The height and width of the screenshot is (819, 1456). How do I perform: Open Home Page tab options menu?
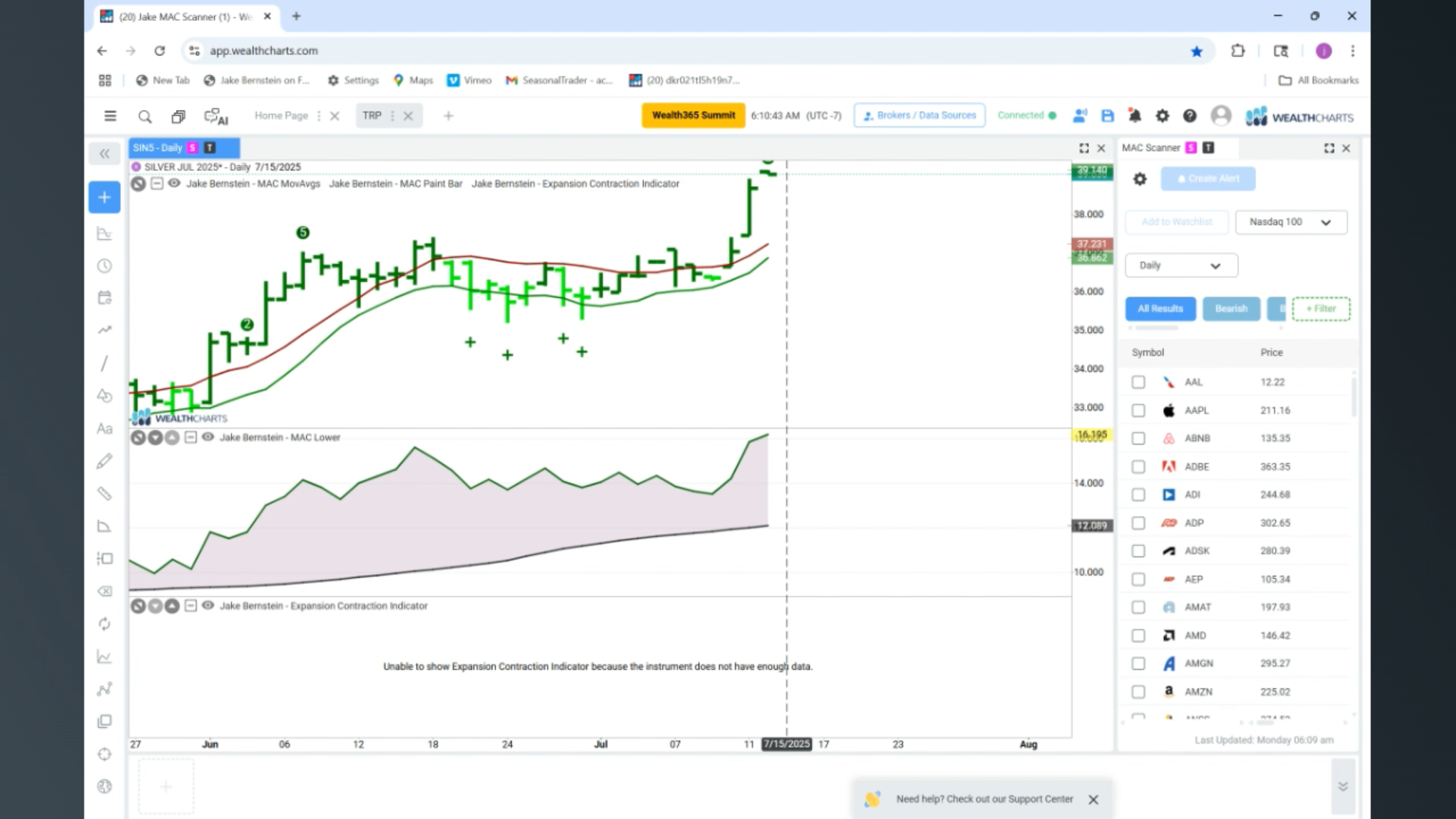point(318,116)
